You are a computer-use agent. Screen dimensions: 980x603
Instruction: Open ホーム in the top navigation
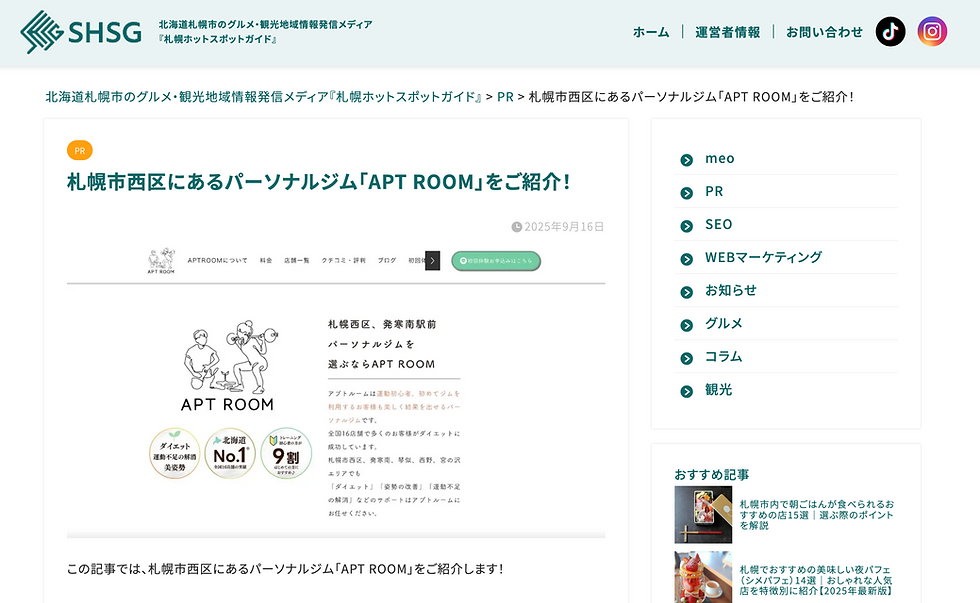click(651, 32)
